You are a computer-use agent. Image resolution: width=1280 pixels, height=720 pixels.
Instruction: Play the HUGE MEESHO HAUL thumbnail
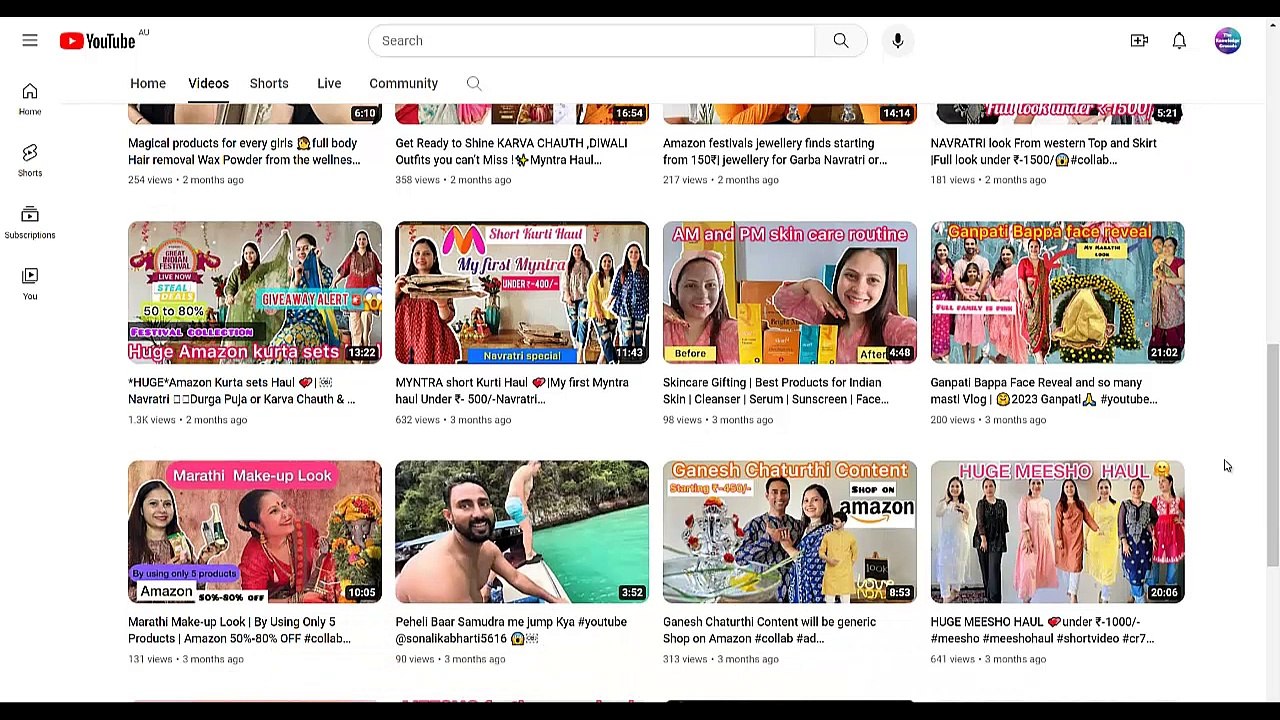(1058, 532)
